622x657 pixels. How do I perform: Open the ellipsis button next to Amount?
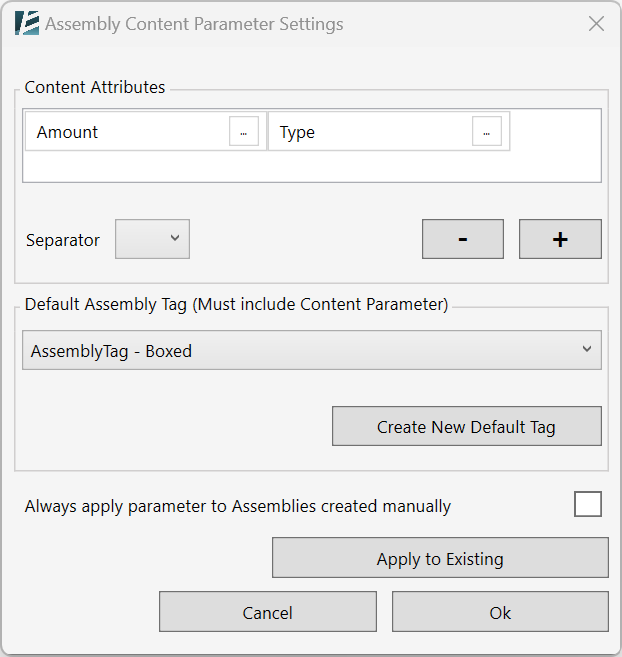(x=244, y=132)
